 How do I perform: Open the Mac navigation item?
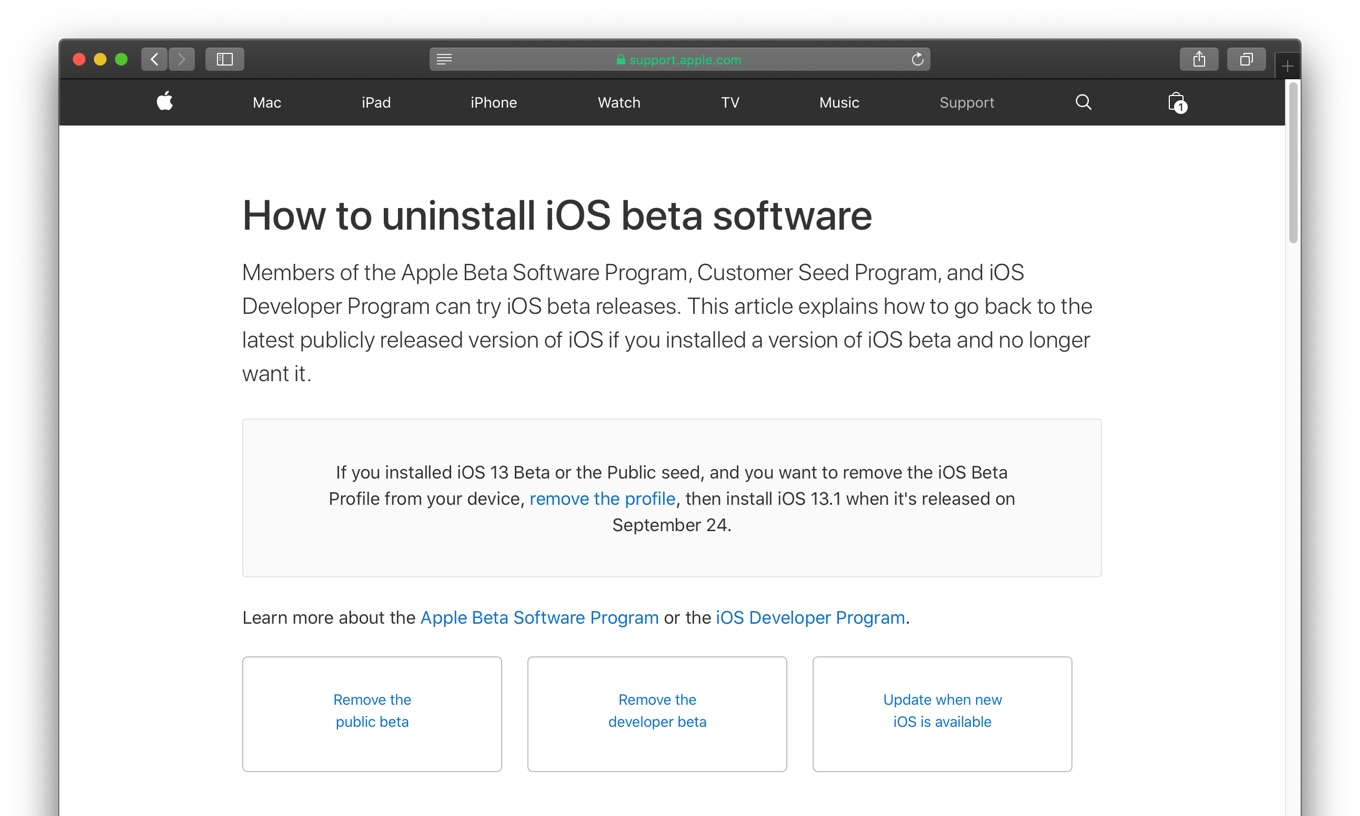pos(267,102)
